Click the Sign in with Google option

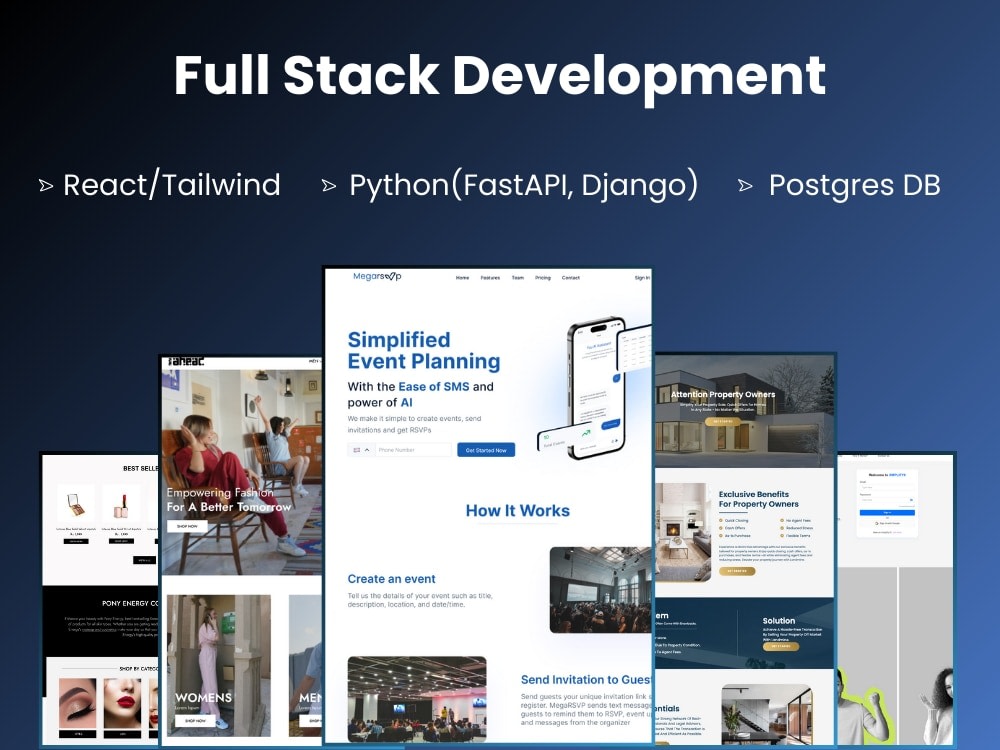click(x=887, y=523)
